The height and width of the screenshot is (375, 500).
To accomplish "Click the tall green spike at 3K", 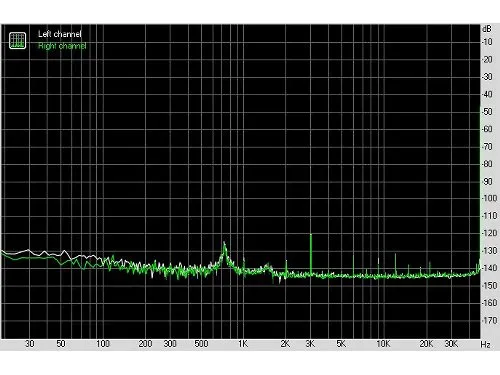I will coord(311,254).
